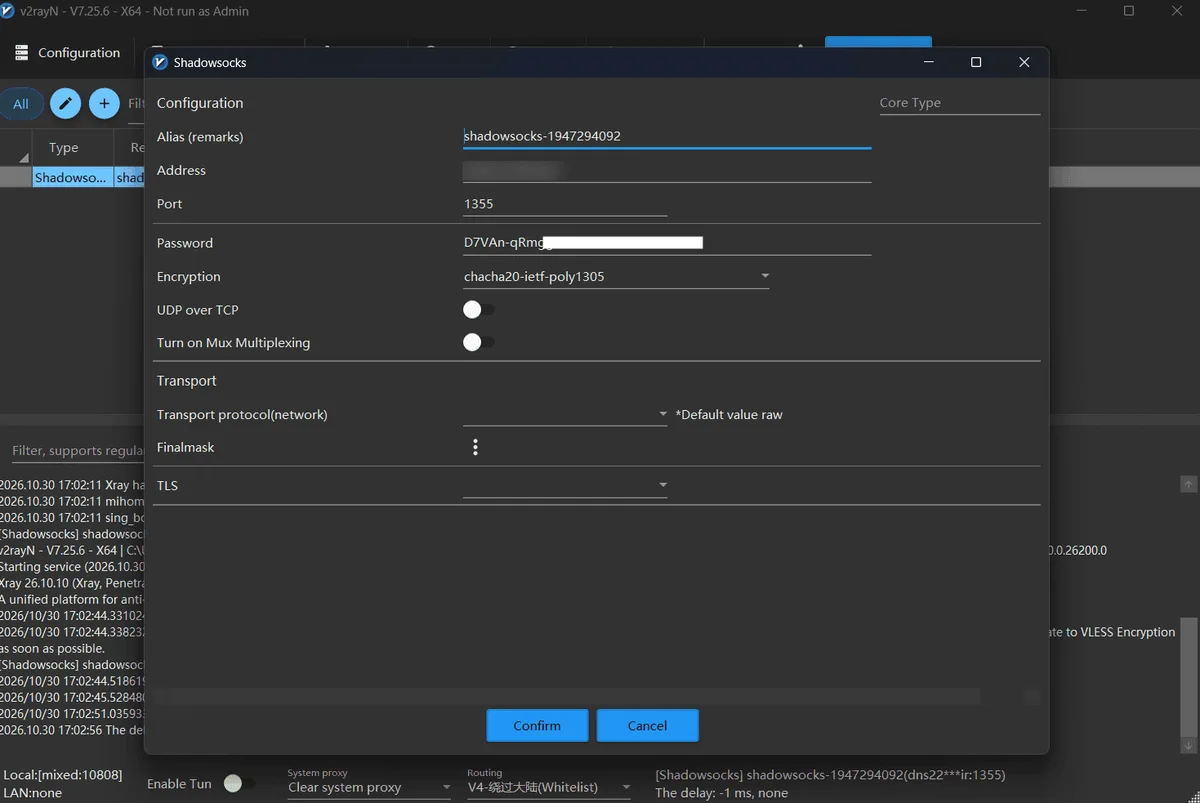The width and height of the screenshot is (1200, 803).
Task: Click the Password input field
Action: [x=667, y=243]
